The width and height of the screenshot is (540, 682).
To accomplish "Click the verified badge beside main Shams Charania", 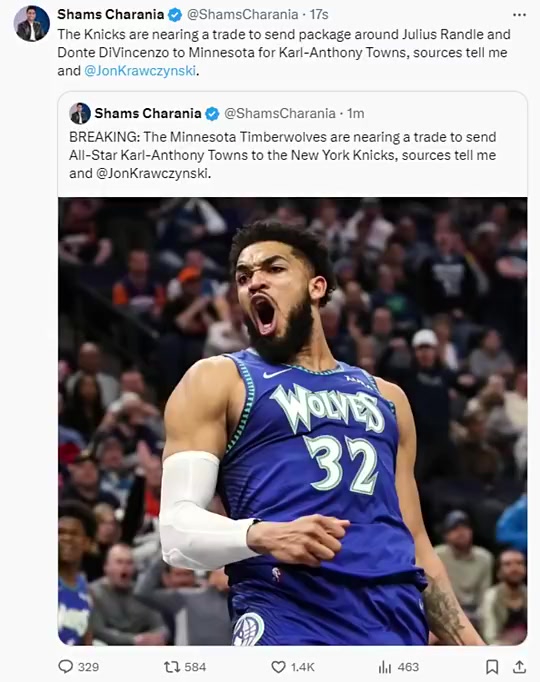I will tap(175, 15).
